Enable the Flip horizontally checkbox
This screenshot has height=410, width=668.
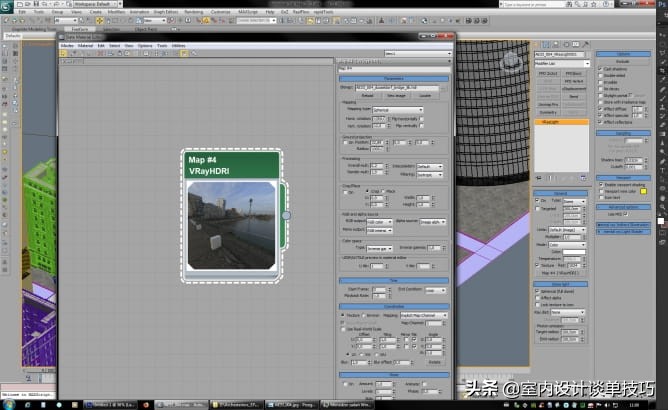[421, 119]
